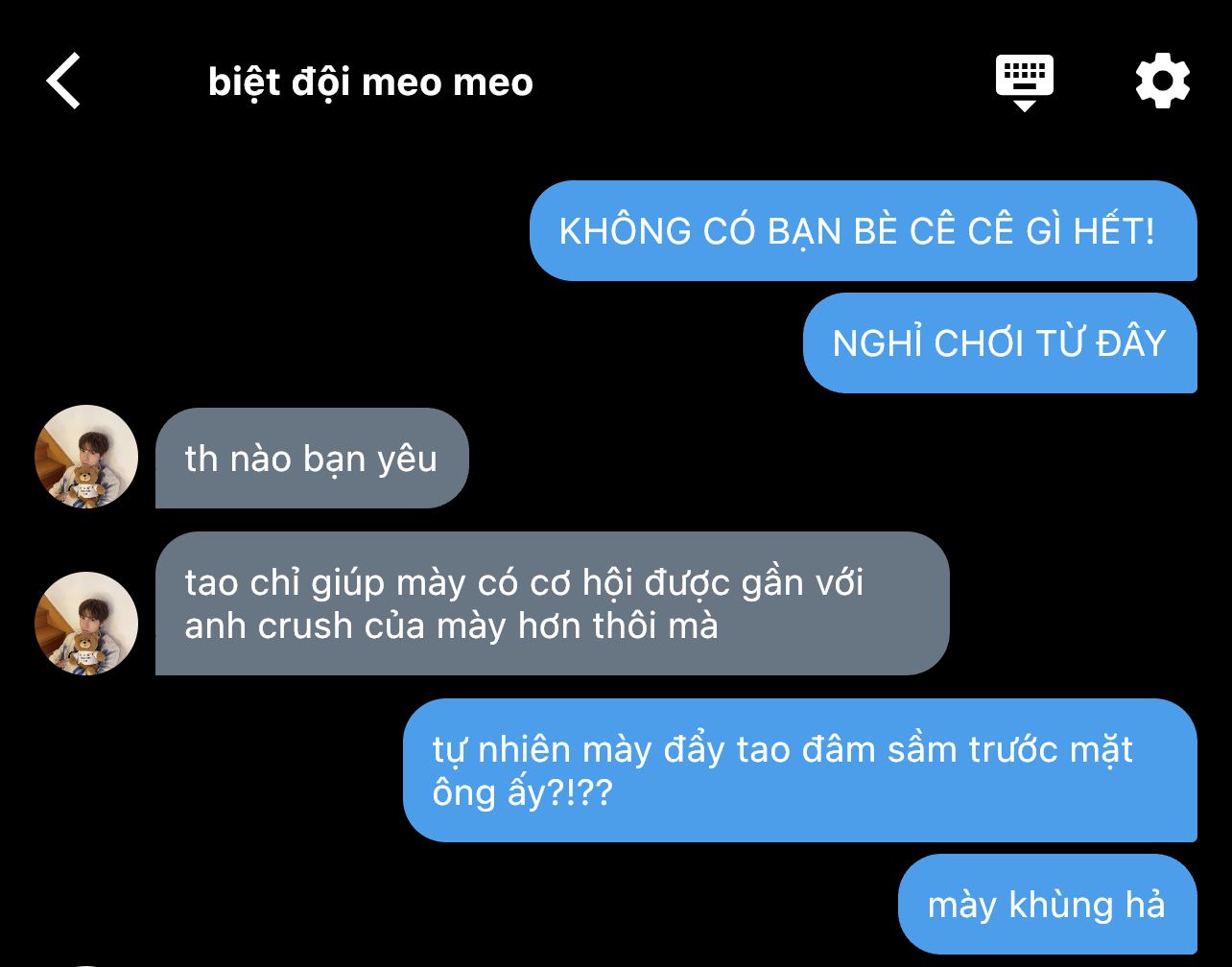Click the words 'bạn yêu' in grey bubble
The height and width of the screenshot is (967, 1232).
click(369, 460)
